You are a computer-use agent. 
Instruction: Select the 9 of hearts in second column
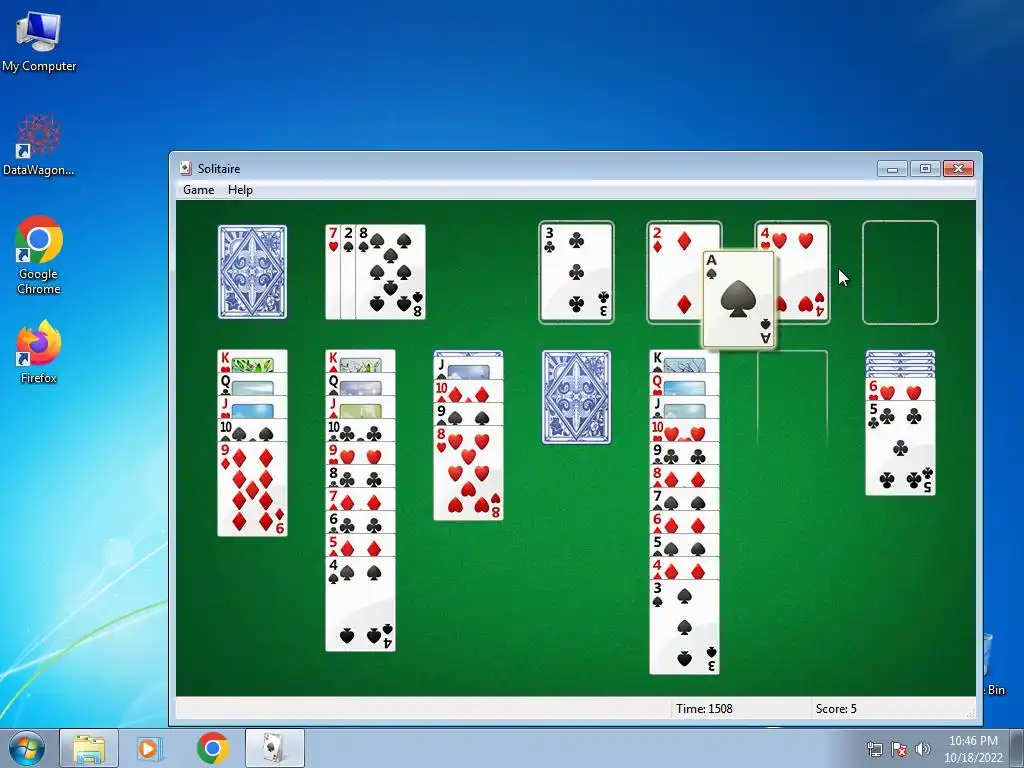tap(360, 453)
